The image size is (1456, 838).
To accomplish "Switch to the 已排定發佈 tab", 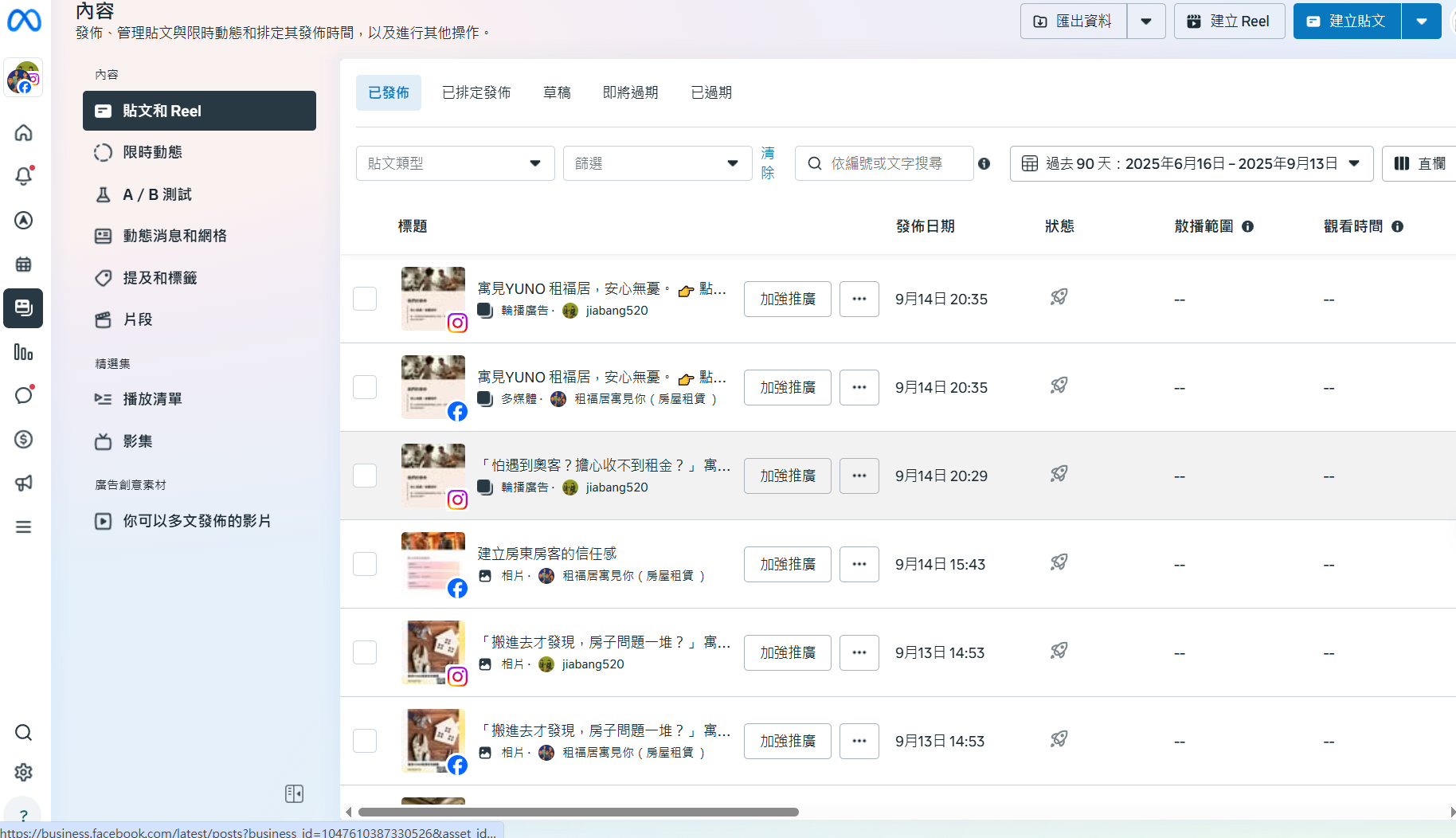I will (x=476, y=92).
